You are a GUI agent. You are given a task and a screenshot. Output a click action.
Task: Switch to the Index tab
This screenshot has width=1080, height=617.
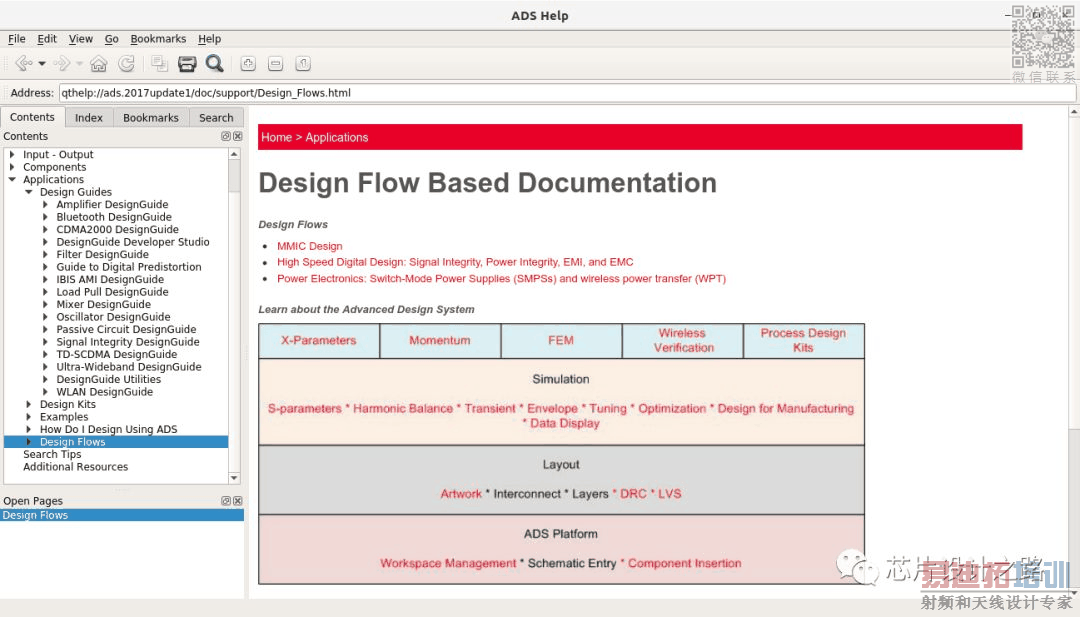click(x=89, y=118)
